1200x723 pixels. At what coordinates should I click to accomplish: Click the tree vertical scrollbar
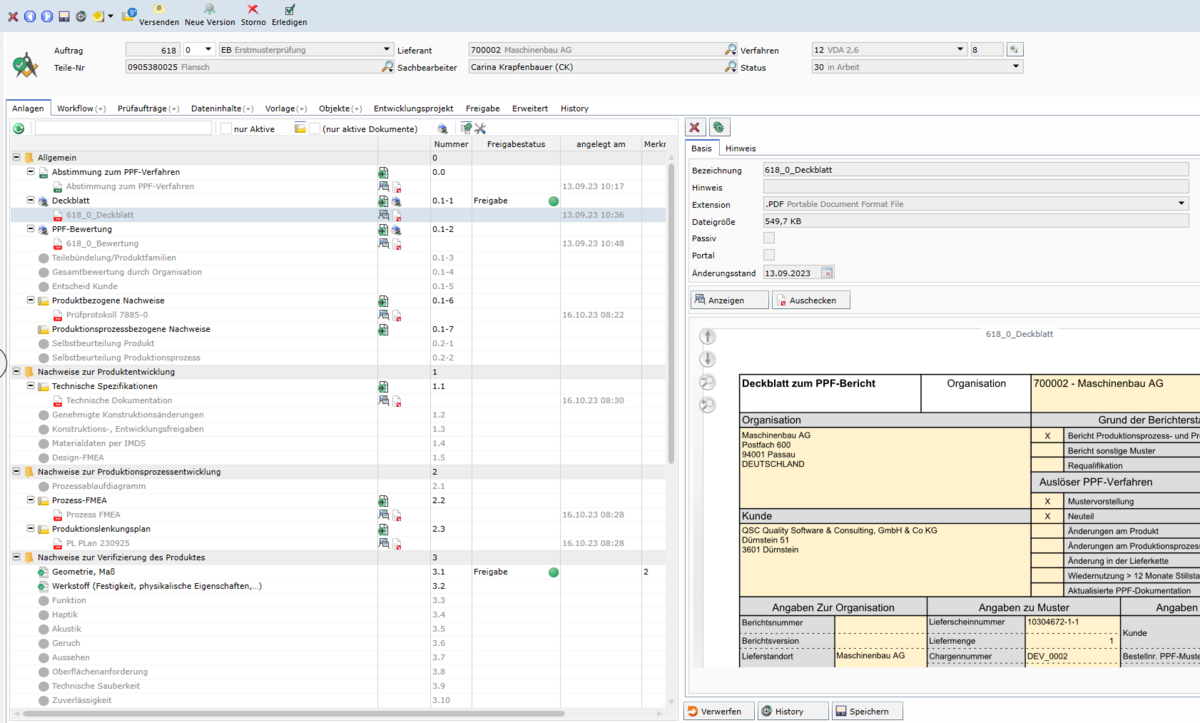tap(671, 315)
